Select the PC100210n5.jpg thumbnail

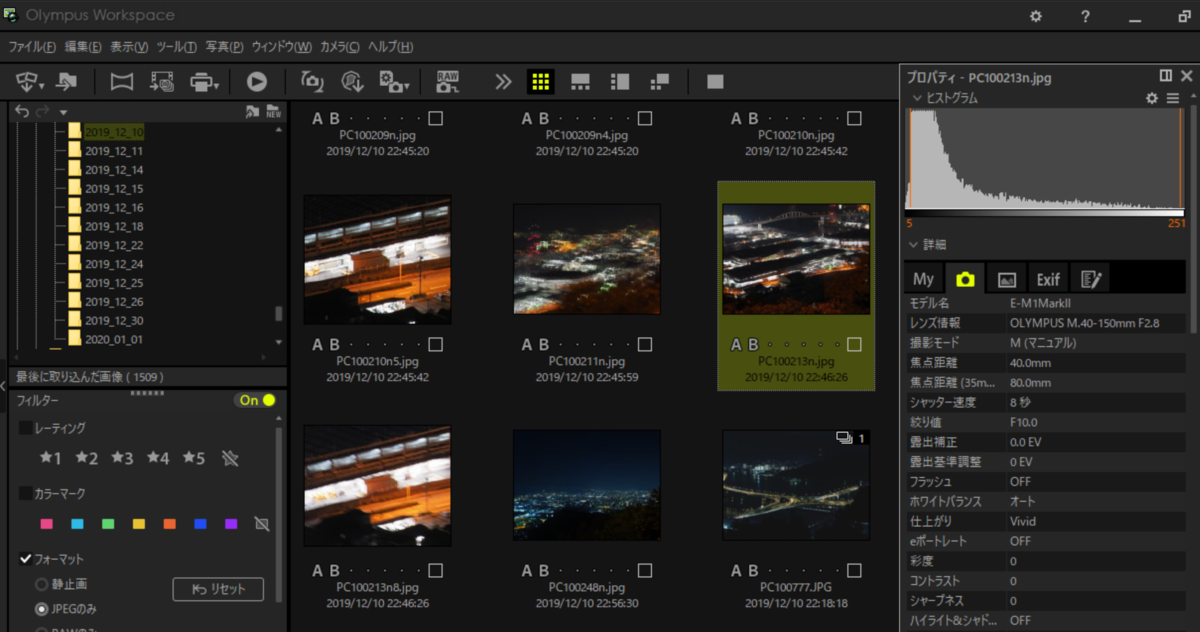click(x=377, y=259)
